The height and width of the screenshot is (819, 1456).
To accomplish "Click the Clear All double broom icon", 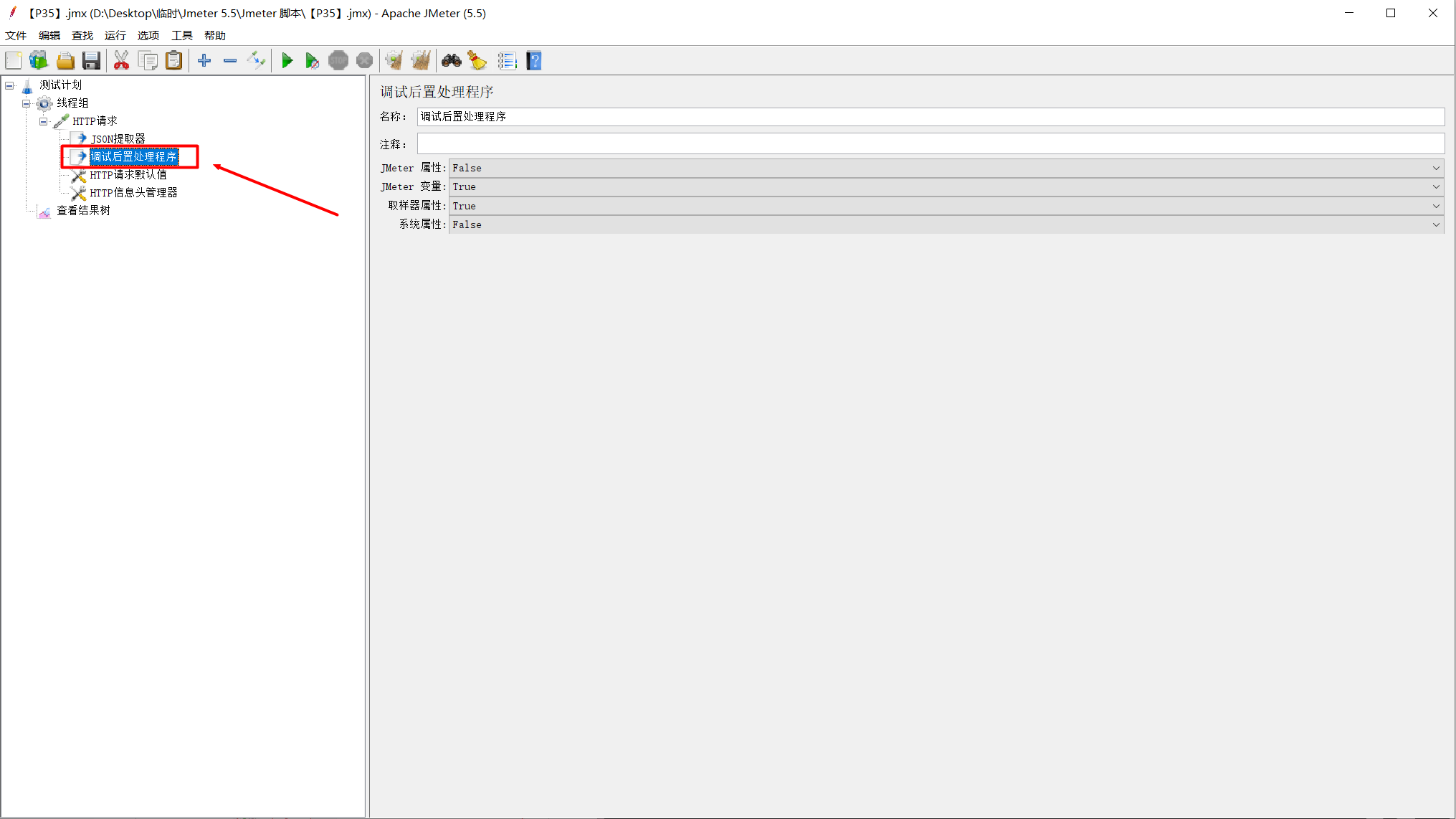I will click(x=421, y=61).
